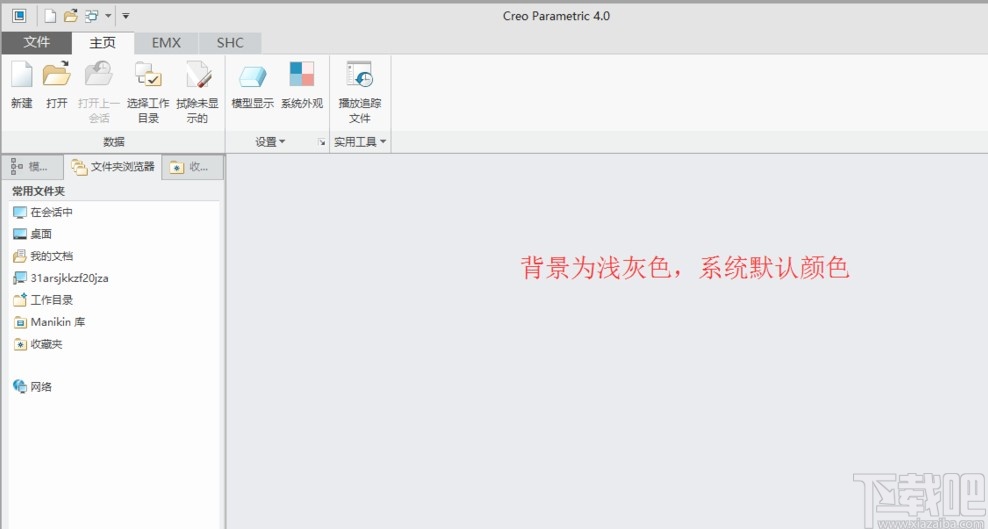Click the 模型显示 ribbon button
This screenshot has height=529, width=988.
pos(253,85)
